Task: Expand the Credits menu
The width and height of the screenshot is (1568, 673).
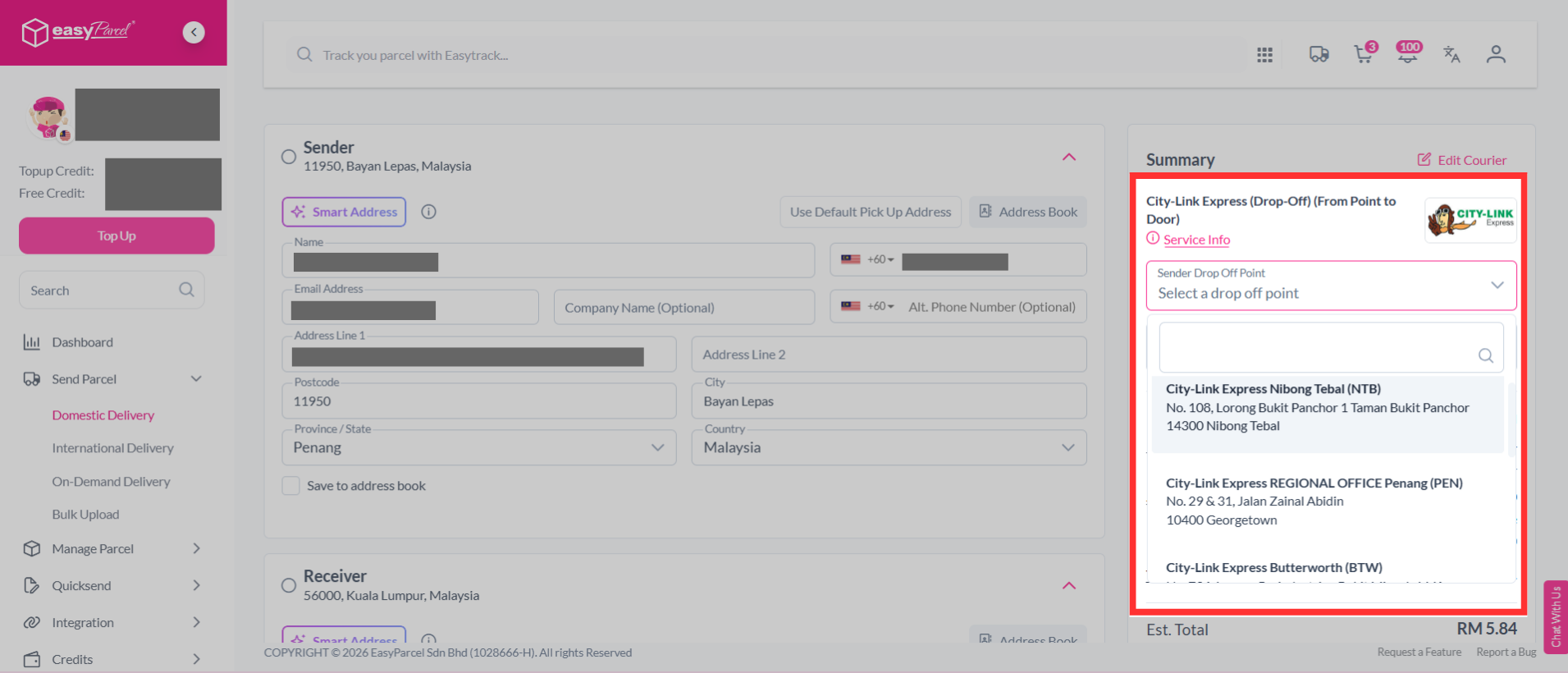Action: click(196, 660)
